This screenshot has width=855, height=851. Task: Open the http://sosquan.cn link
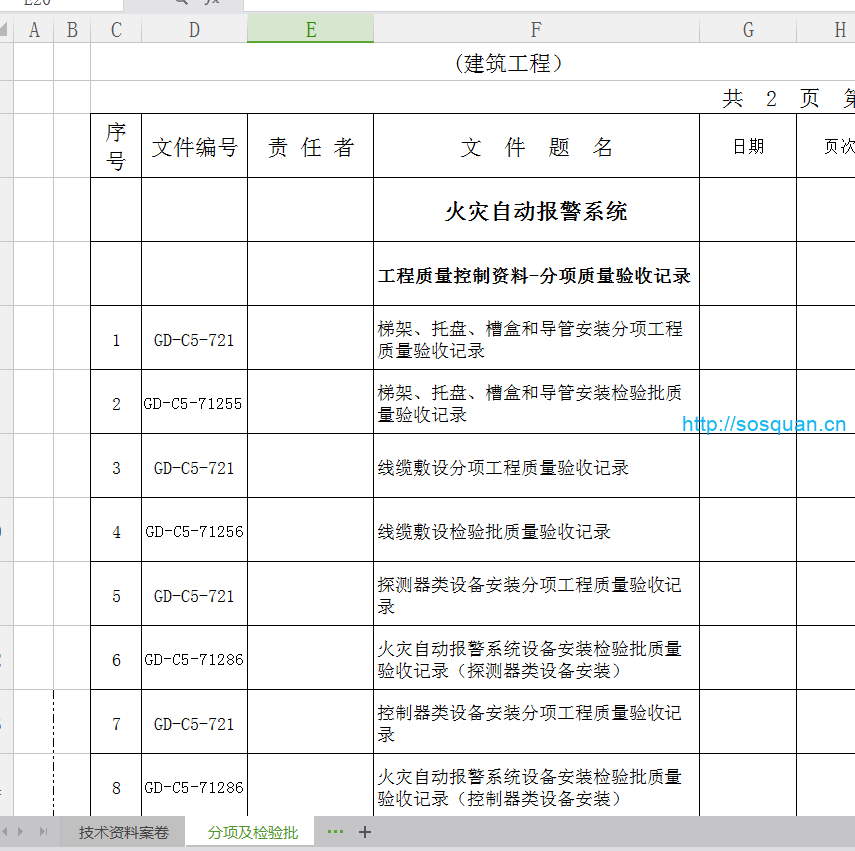[764, 424]
